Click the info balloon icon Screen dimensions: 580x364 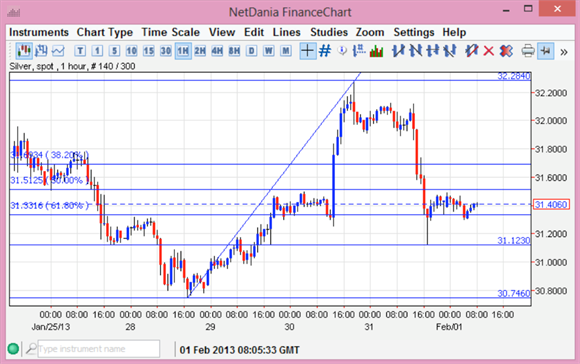point(342,51)
